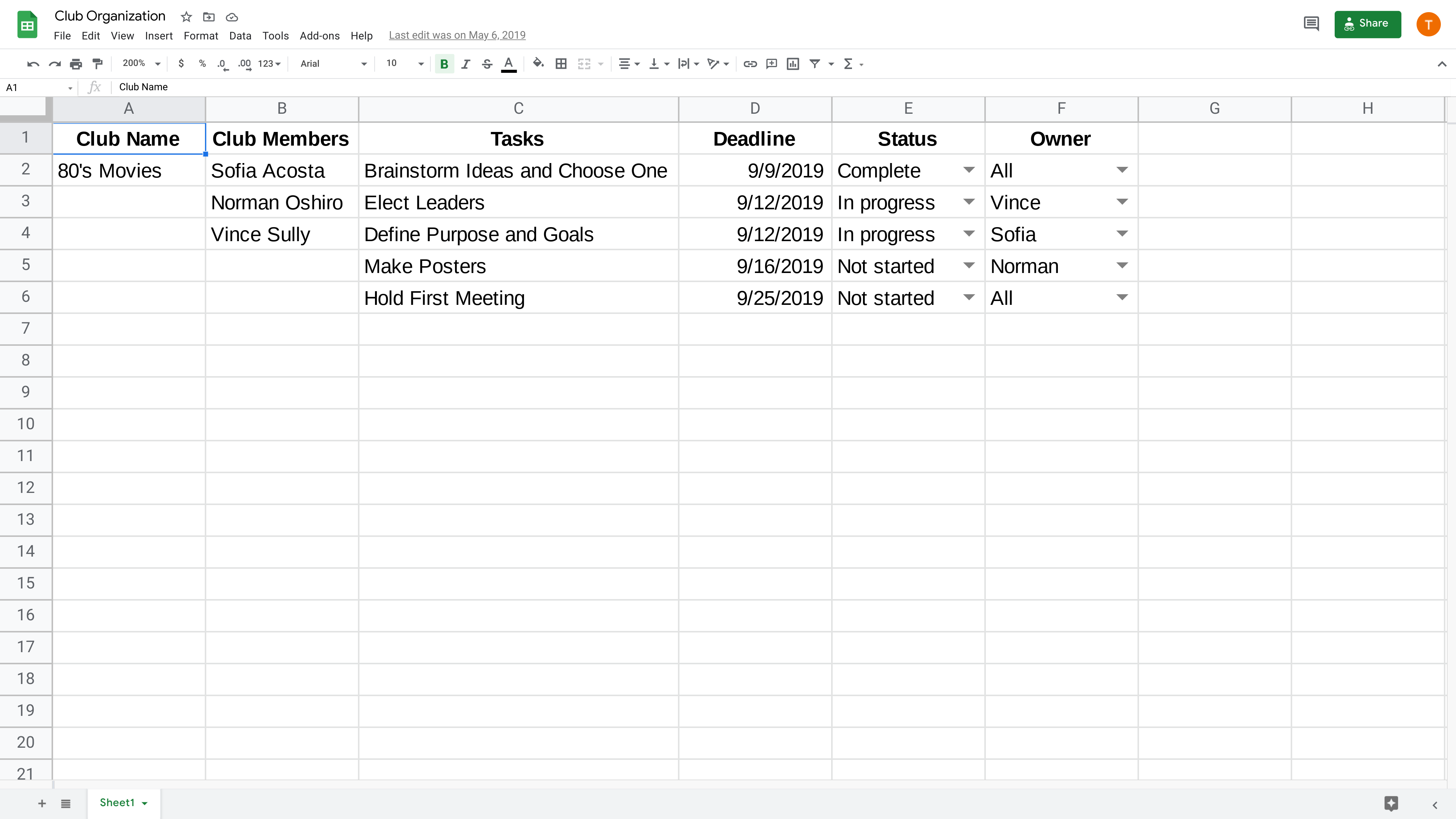Toggle bold formatting
1456x819 pixels.
[444, 64]
